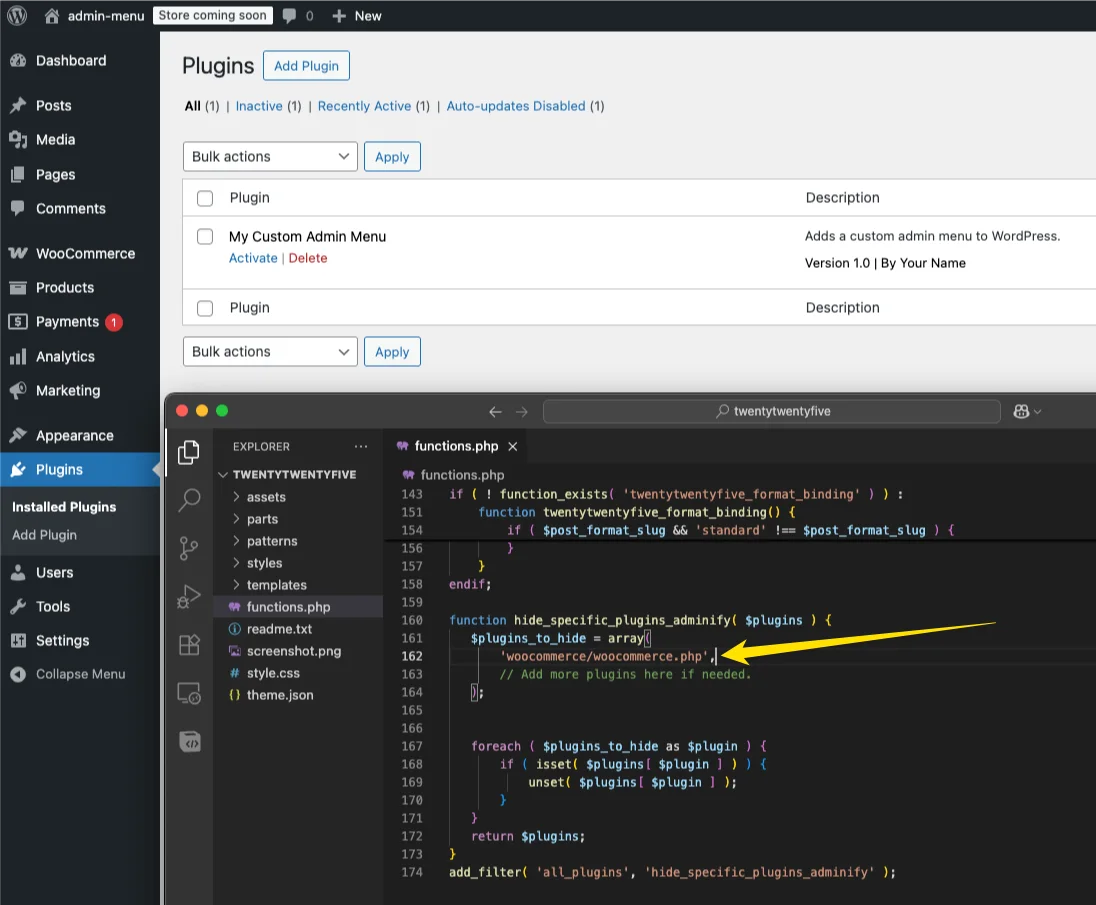The image size is (1096, 905).
Task: Open the VS Code Source Control icon
Action: click(x=189, y=549)
